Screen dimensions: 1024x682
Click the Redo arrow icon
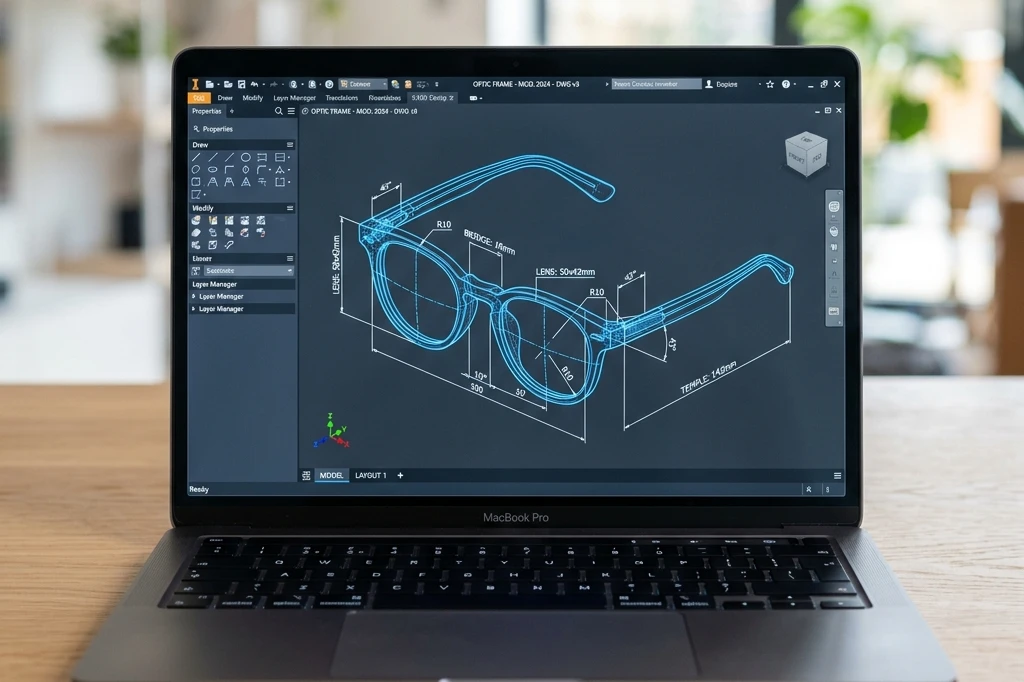[274, 84]
